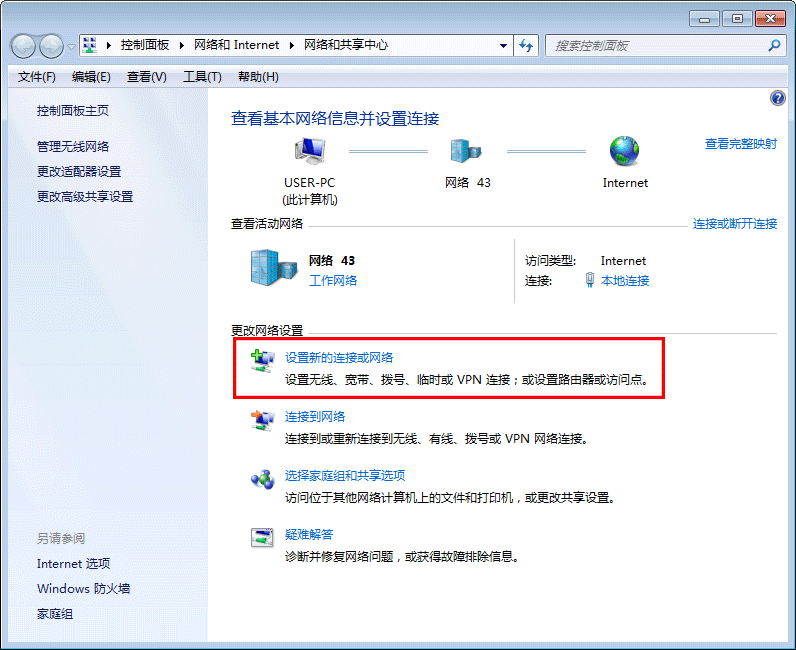The image size is (796, 650).
Task: Expand the 网络和 Internet breadcrumb arrow
Action: click(x=292, y=46)
